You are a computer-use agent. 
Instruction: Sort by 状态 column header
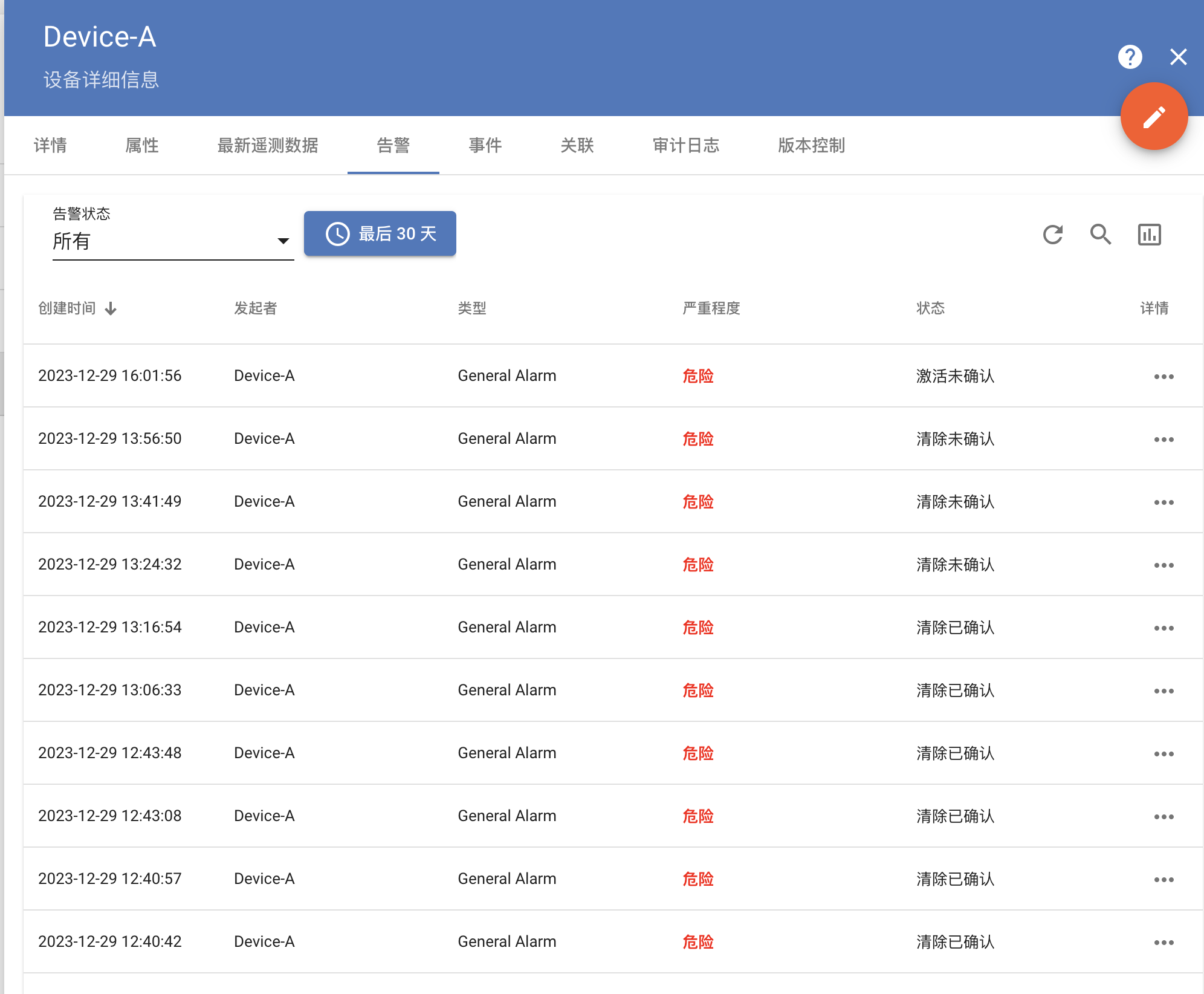[x=930, y=308]
